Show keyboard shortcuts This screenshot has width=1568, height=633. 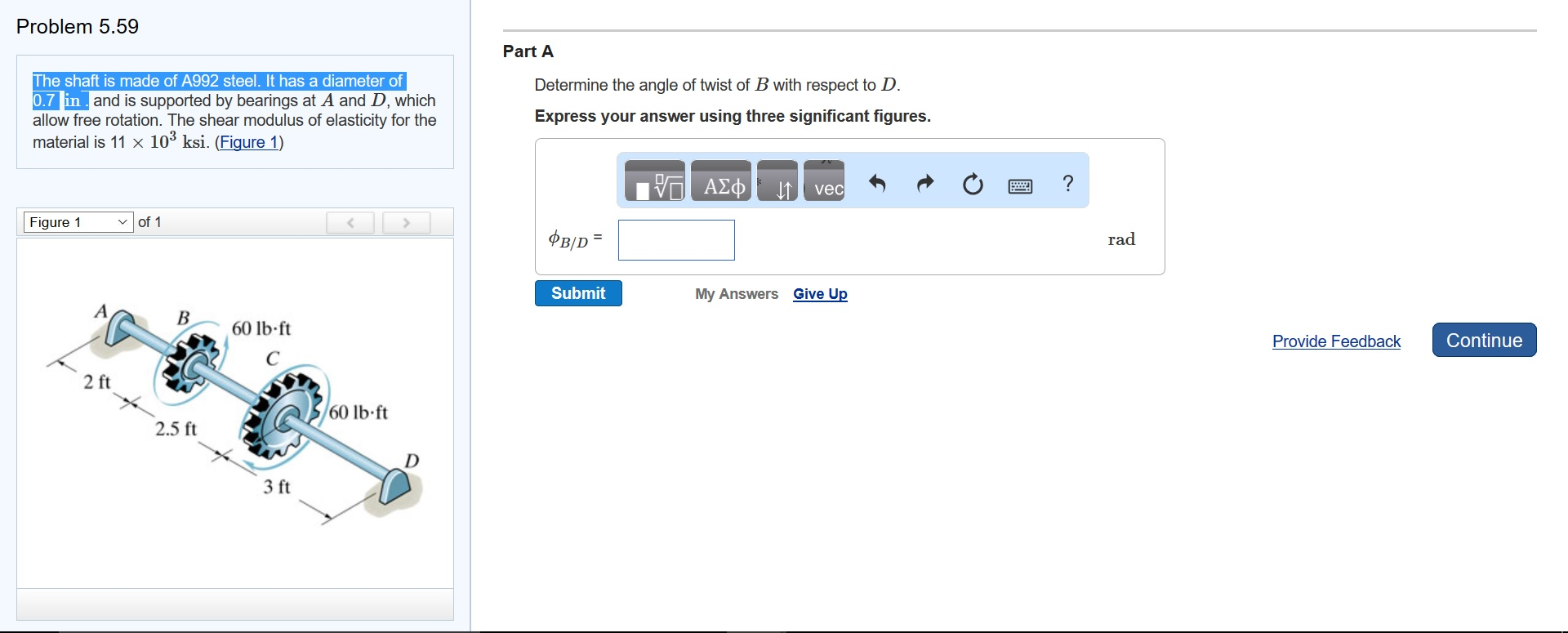[1020, 186]
